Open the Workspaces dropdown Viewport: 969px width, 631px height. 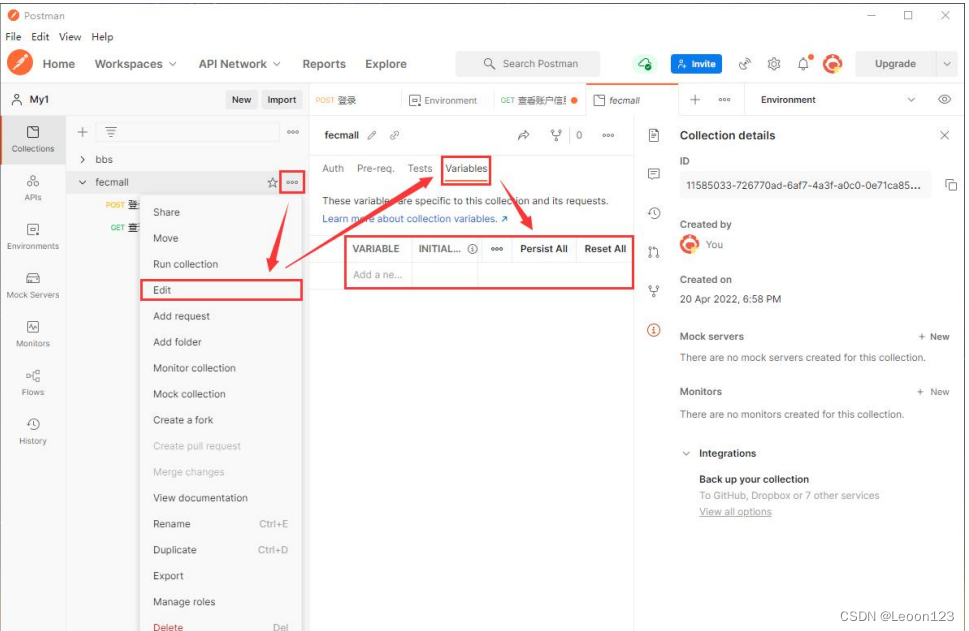pyautogui.click(x=135, y=64)
